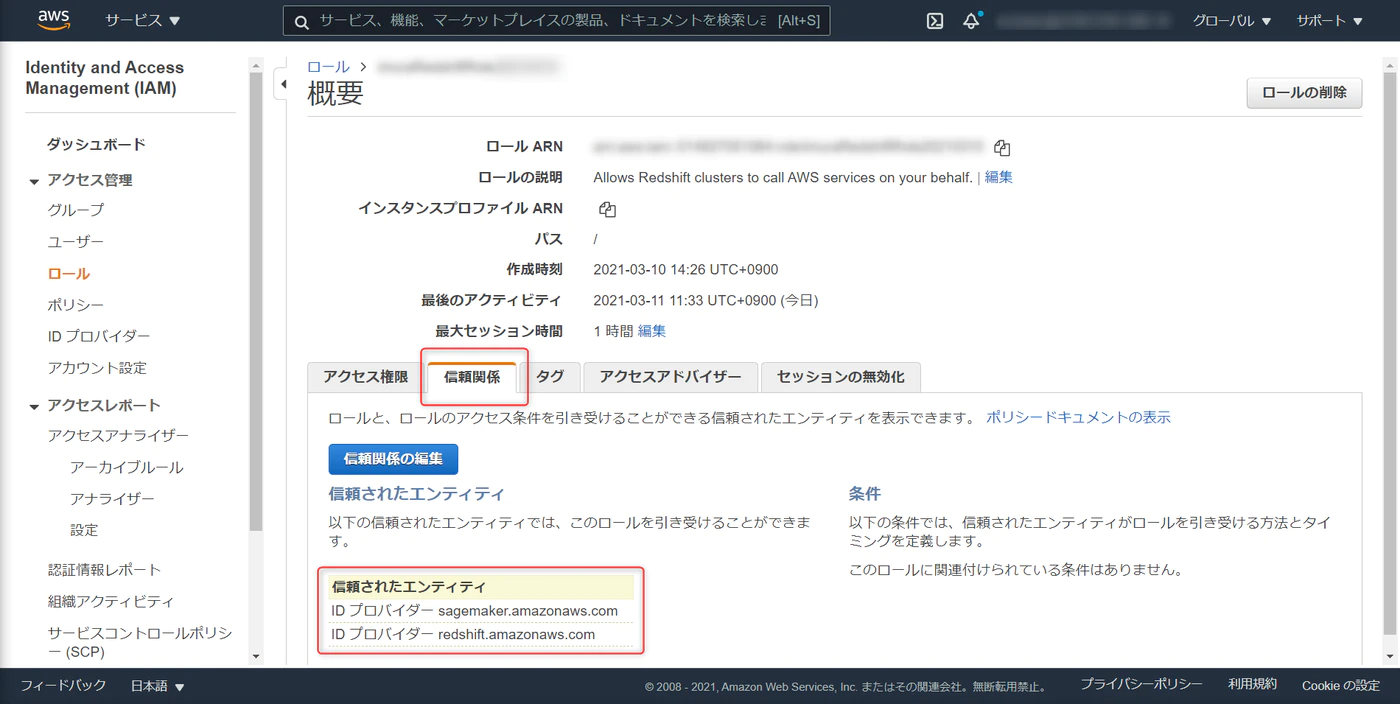Click the ロールの削除 button
This screenshot has height=704, width=1400.
point(1304,93)
